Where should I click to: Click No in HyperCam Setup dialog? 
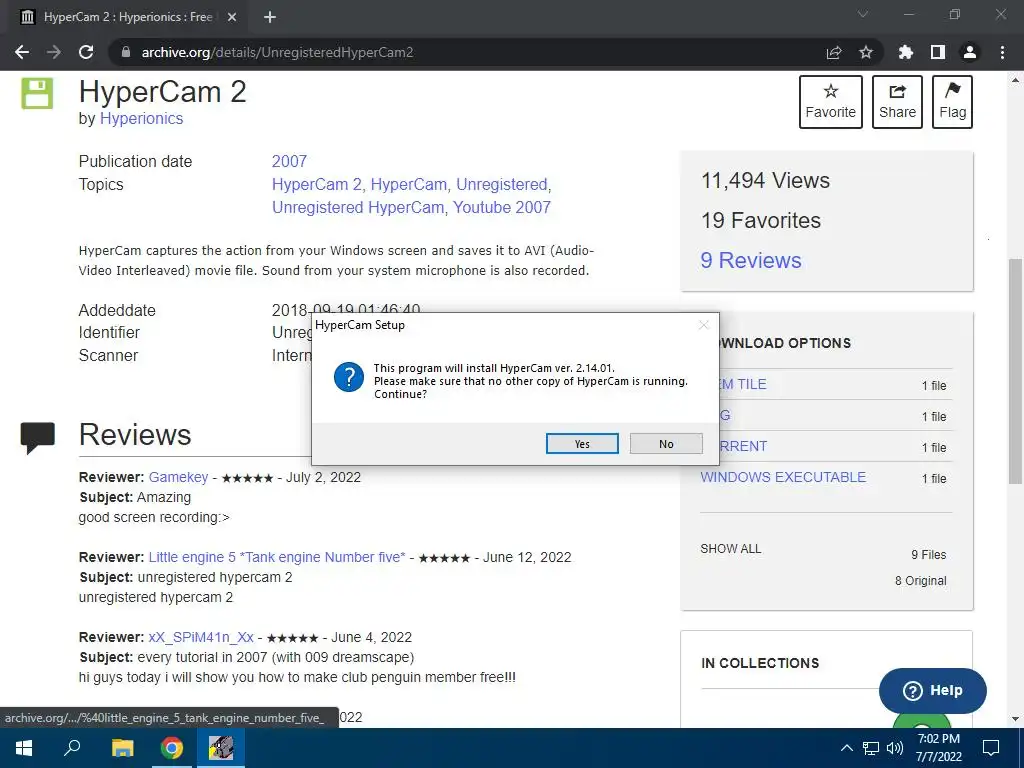click(x=666, y=443)
